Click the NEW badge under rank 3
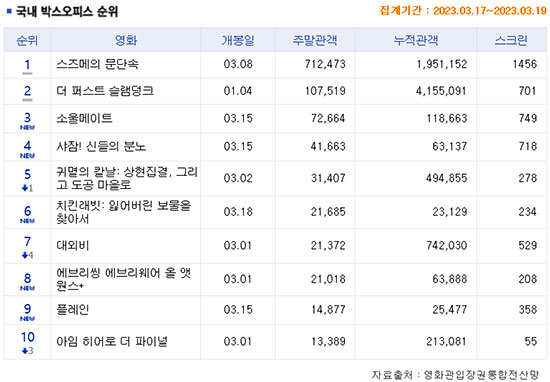 coord(27,127)
